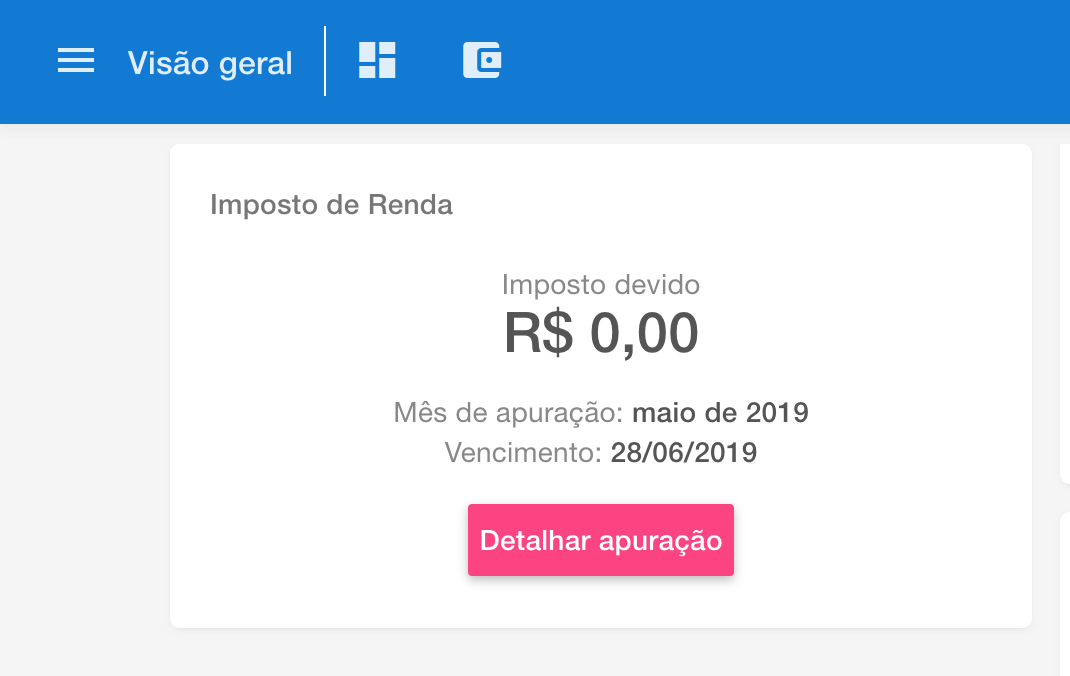Click the Detalhar apuração button
This screenshot has height=676, width=1070.
(x=601, y=540)
